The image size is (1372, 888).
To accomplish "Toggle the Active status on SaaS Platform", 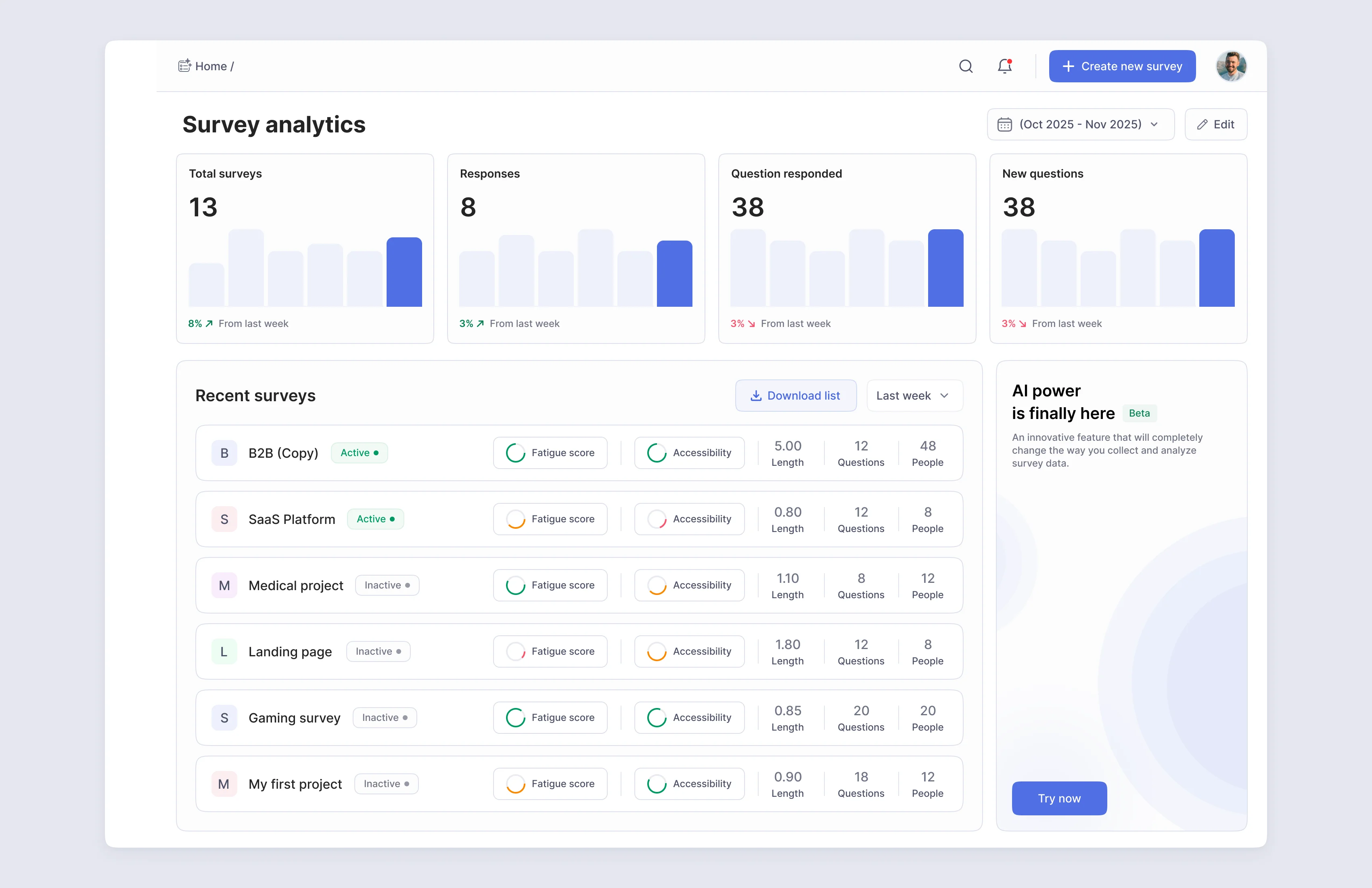I will [x=375, y=519].
